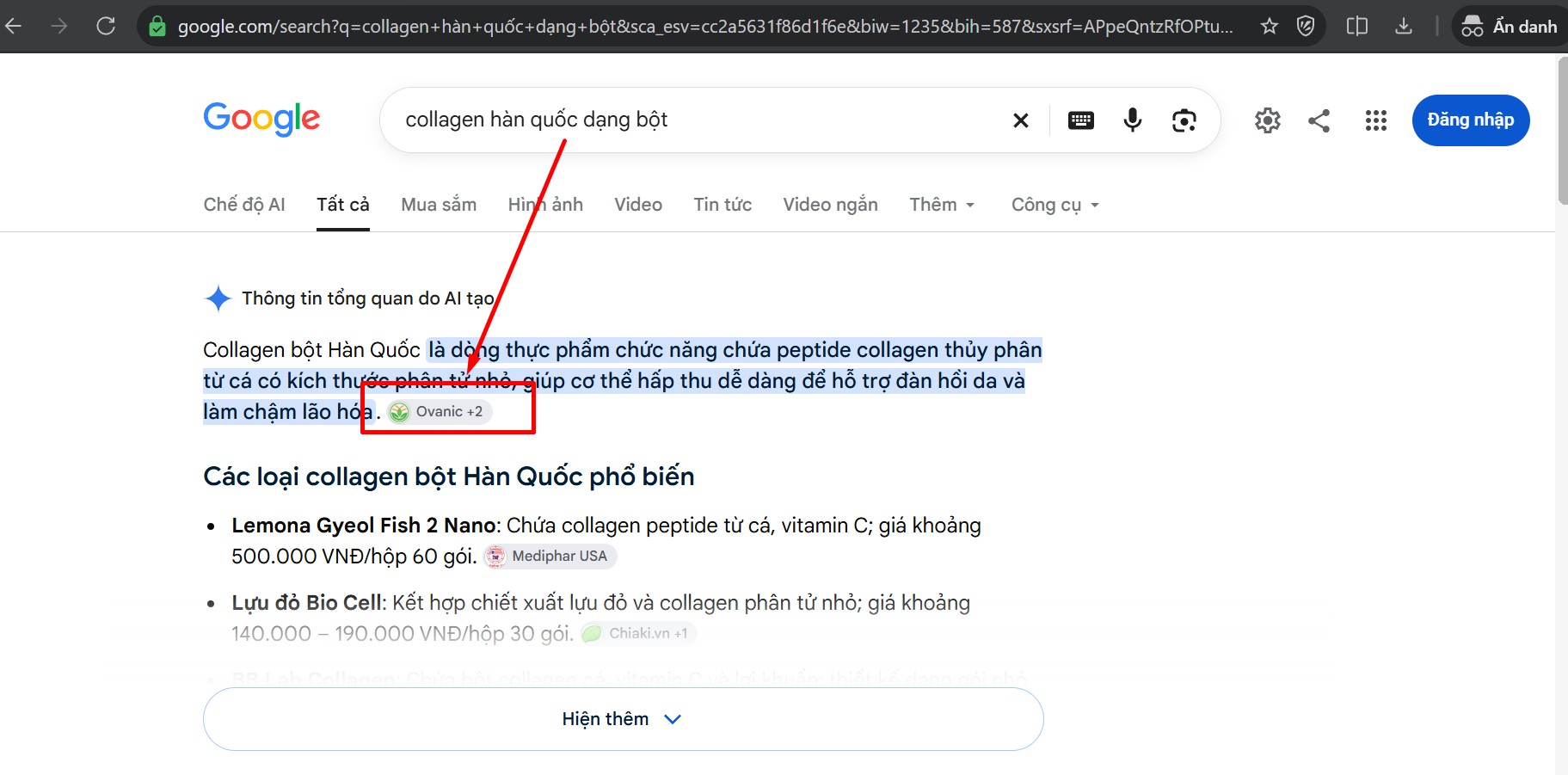The height and width of the screenshot is (775, 1568).
Task: Click the Ẩn danh incognito indicator
Action: (1510, 26)
